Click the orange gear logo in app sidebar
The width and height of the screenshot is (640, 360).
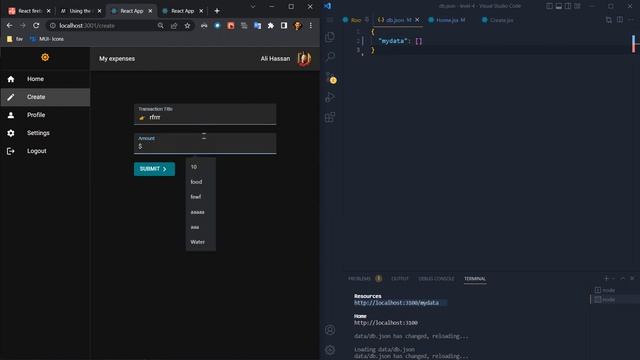(x=45, y=58)
